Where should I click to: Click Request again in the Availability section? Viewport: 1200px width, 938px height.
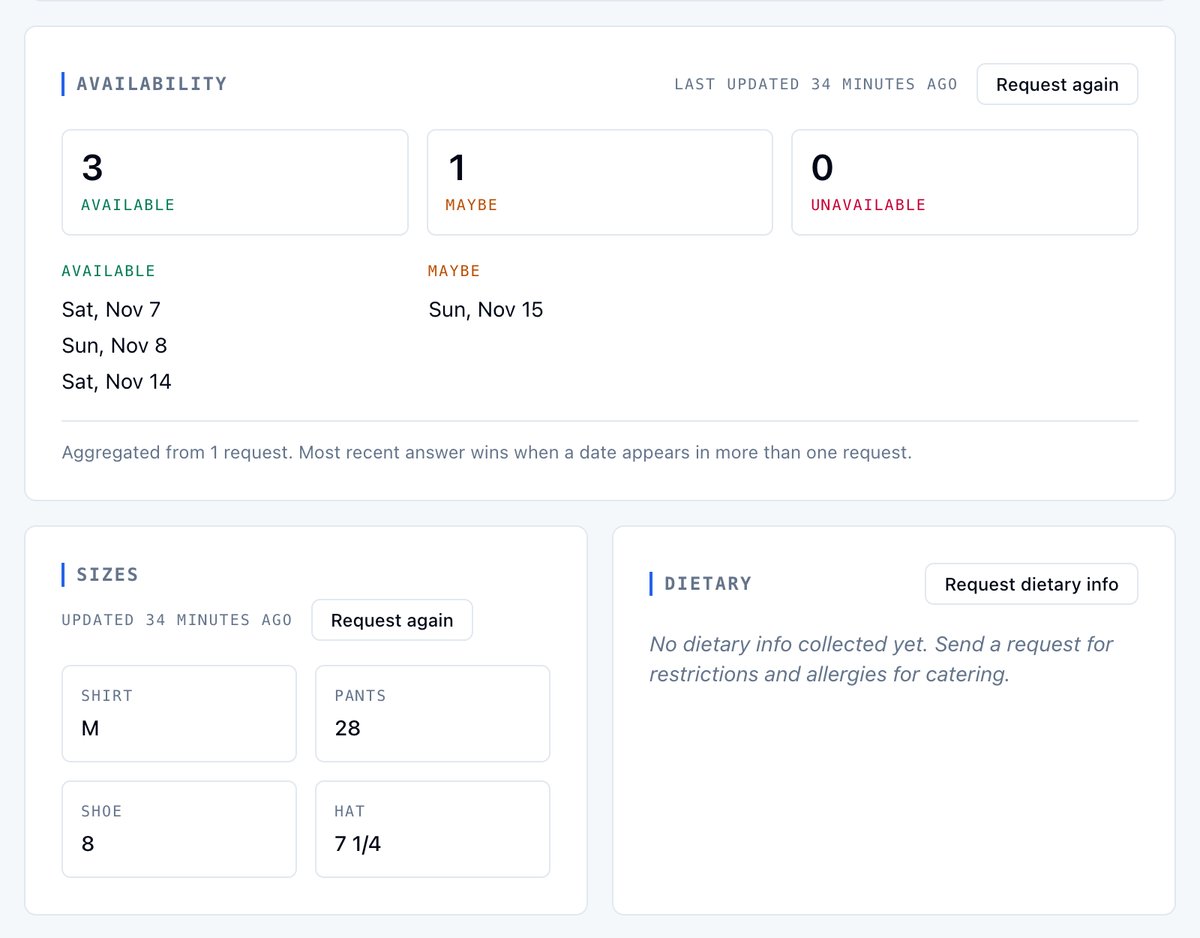tap(1057, 84)
